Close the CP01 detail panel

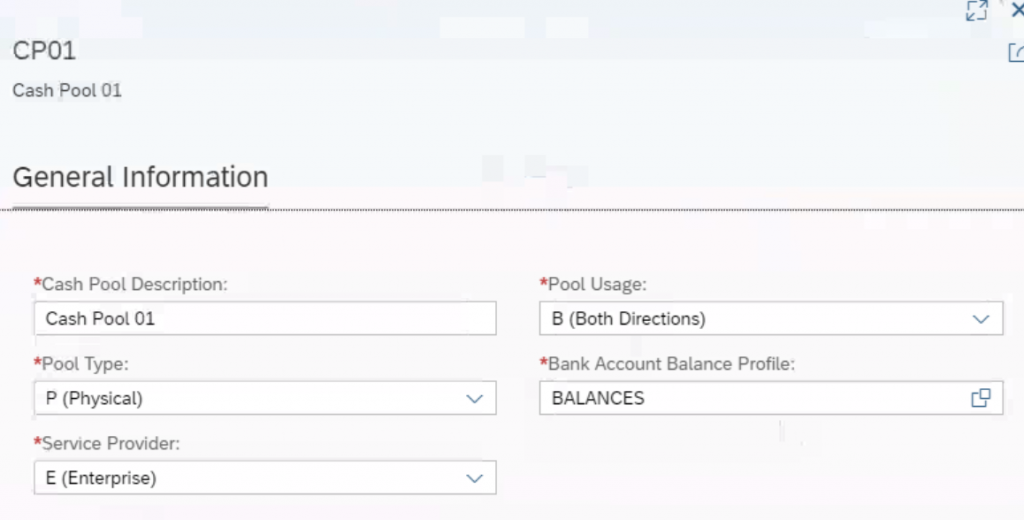pos(1017,10)
